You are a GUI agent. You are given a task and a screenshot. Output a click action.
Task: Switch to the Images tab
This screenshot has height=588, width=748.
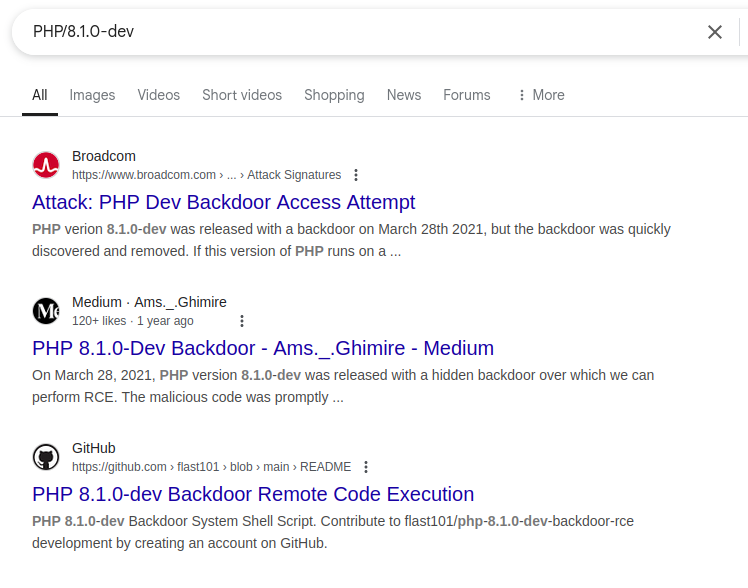click(92, 95)
